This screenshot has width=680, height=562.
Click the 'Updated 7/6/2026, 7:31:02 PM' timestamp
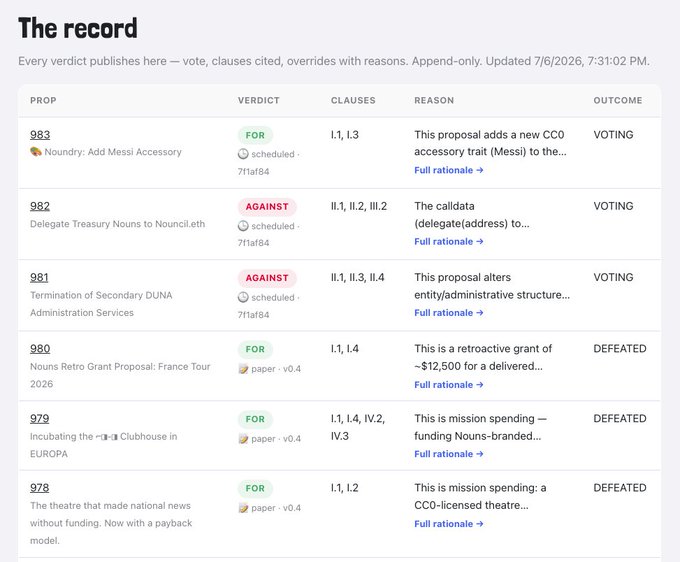[567, 61]
